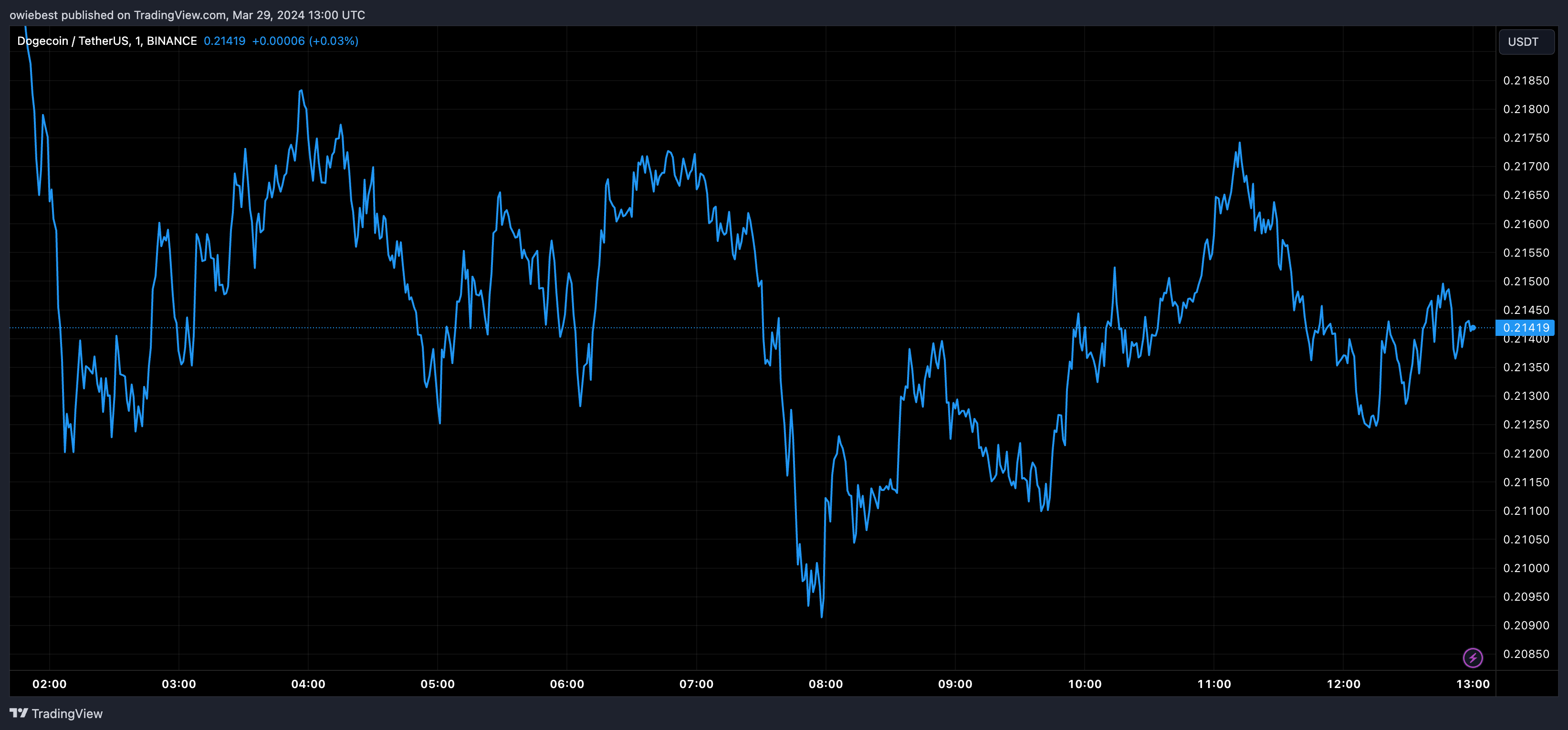This screenshot has width=1568, height=730.
Task: Click the 13:00 time axis label
Action: [x=1473, y=684]
